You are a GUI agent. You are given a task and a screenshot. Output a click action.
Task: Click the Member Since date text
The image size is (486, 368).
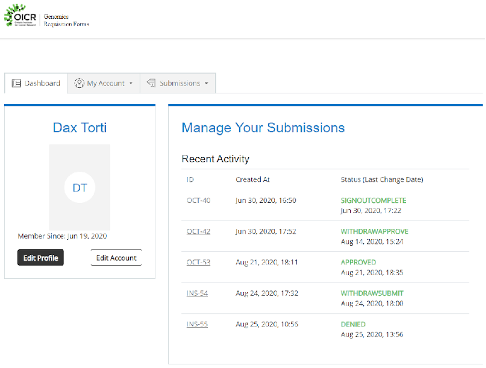tap(62, 236)
